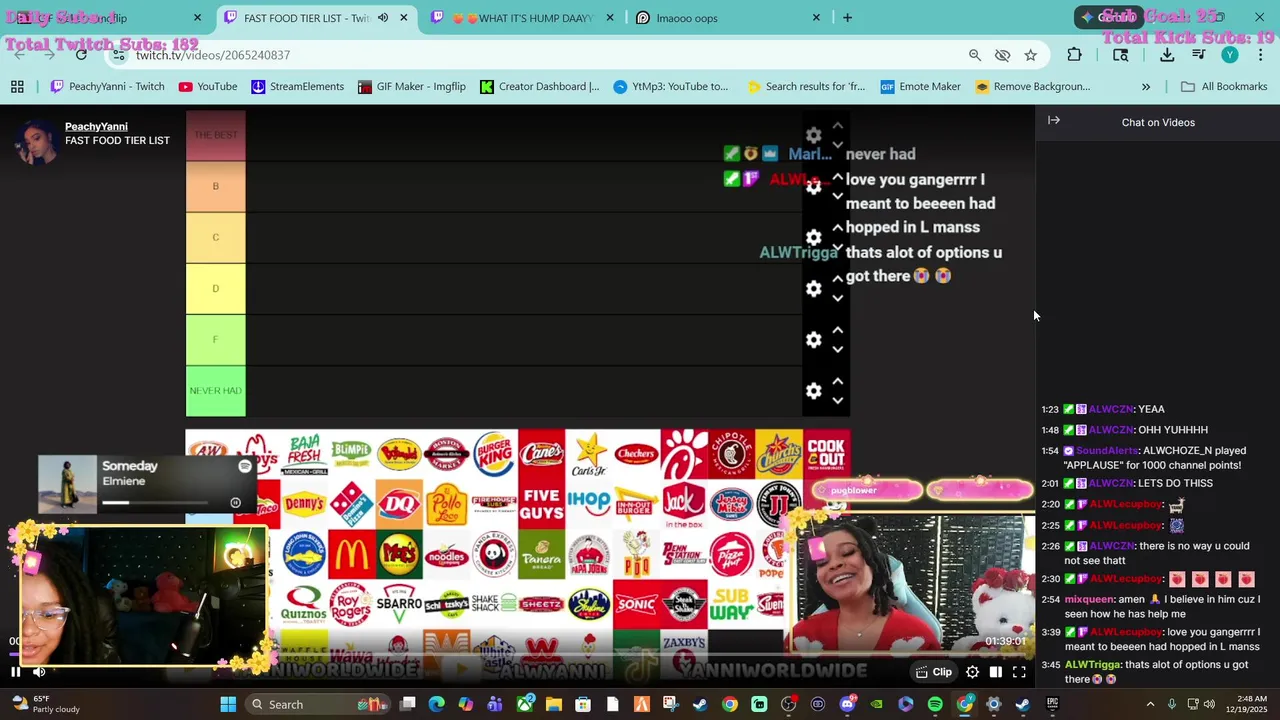The image size is (1280, 720).
Task: Open Microsoft Teams from the taskbar
Action: coord(495,704)
